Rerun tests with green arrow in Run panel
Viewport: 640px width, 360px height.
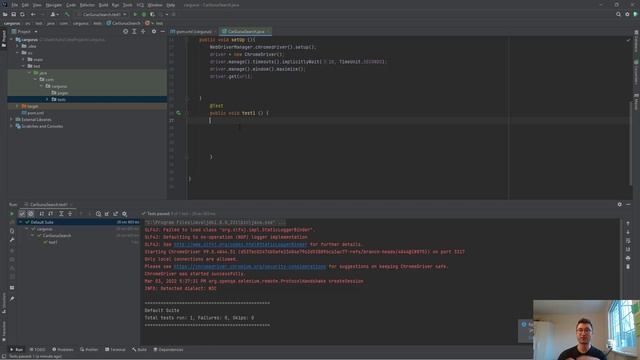coord(12,213)
